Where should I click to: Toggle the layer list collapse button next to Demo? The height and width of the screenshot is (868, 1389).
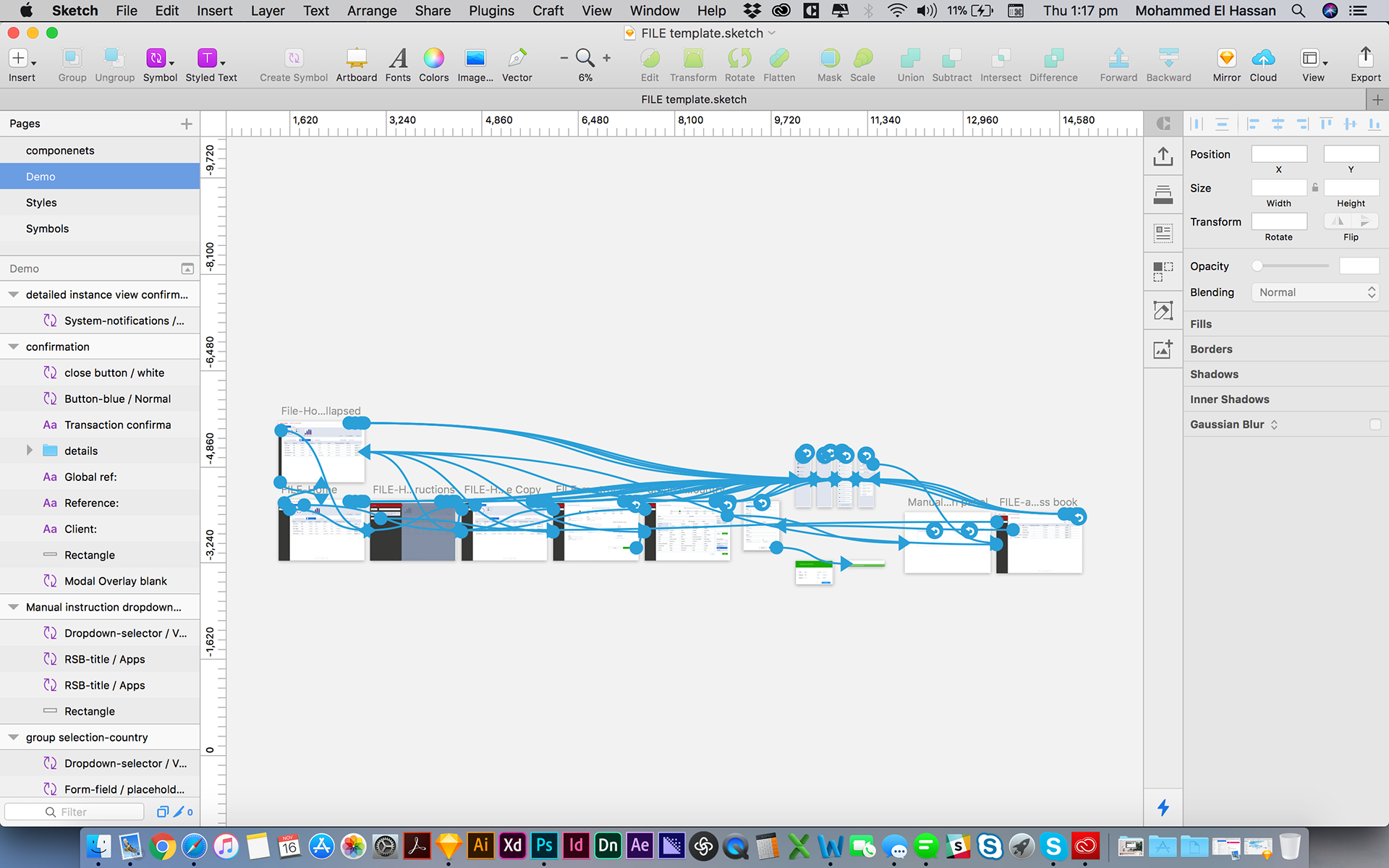coord(187,269)
